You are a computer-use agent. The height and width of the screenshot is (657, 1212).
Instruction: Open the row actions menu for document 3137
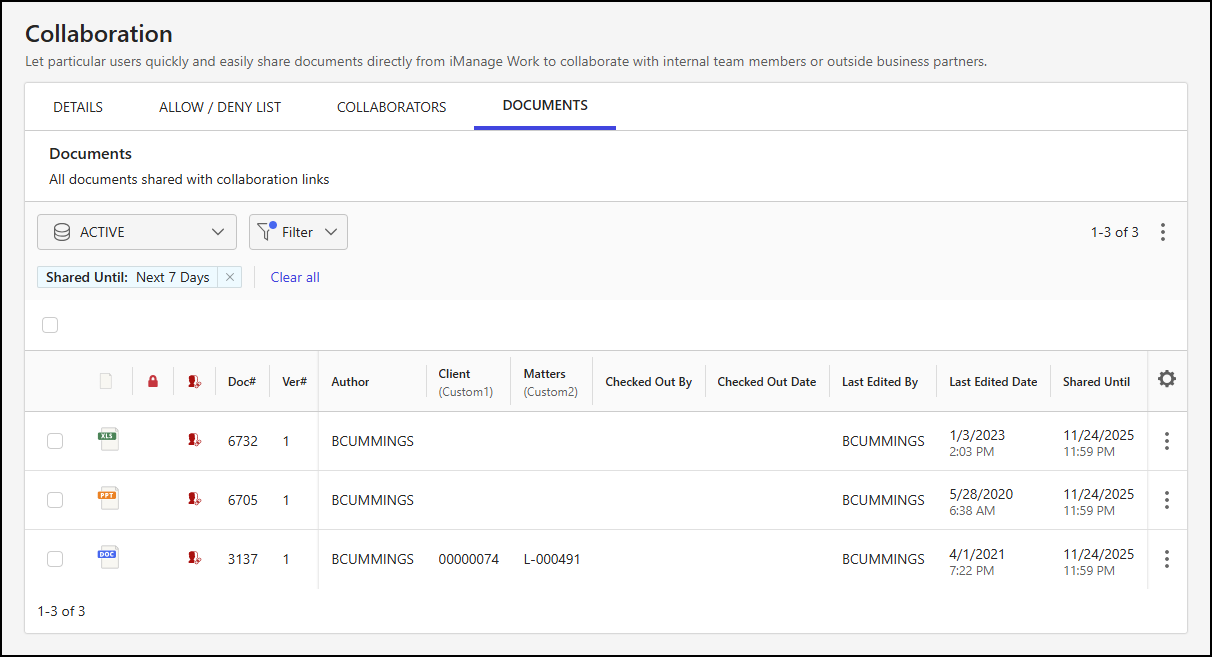tap(1167, 558)
